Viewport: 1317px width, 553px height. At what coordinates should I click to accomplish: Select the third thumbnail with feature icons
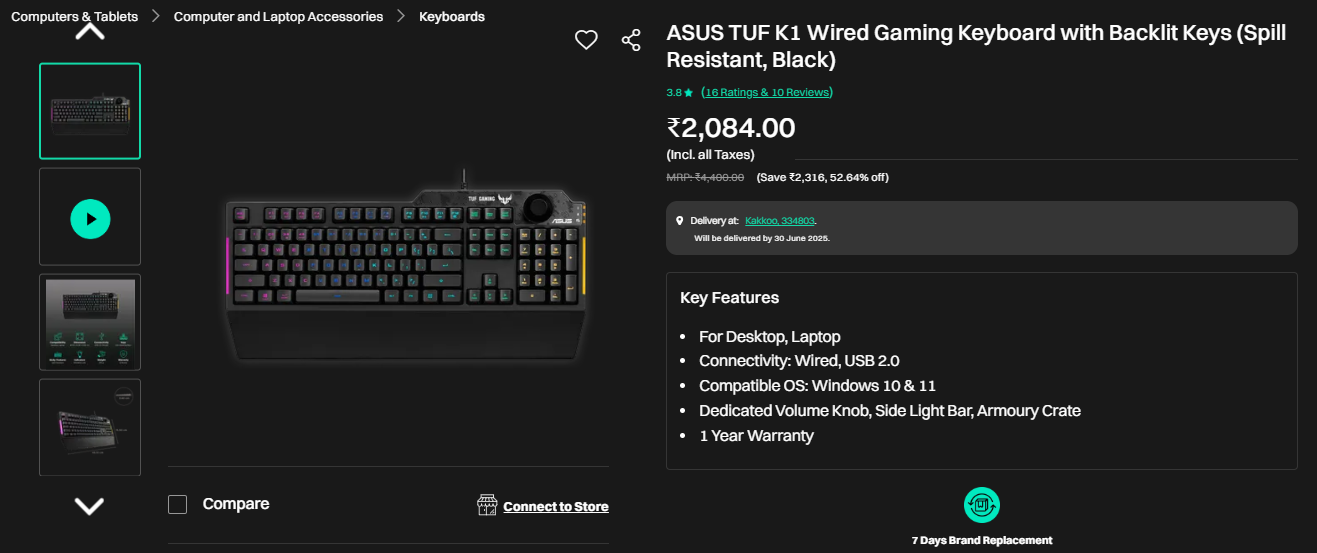pos(90,322)
